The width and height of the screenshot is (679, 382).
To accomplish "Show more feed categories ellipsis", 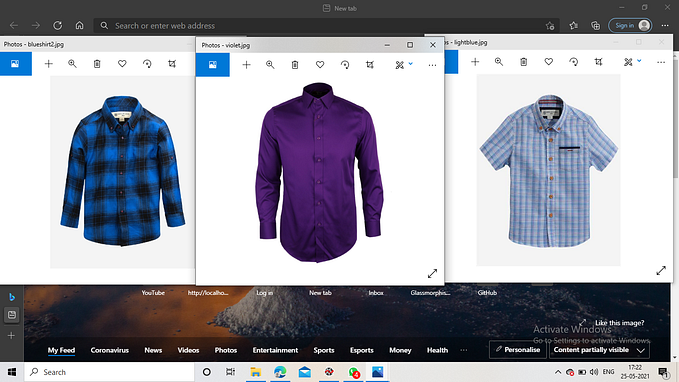I will [x=464, y=350].
